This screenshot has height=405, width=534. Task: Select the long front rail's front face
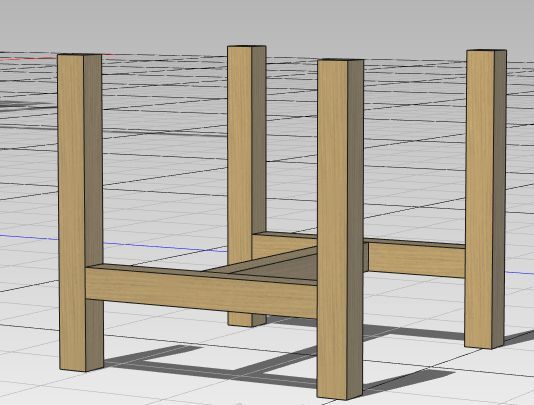click(x=201, y=293)
